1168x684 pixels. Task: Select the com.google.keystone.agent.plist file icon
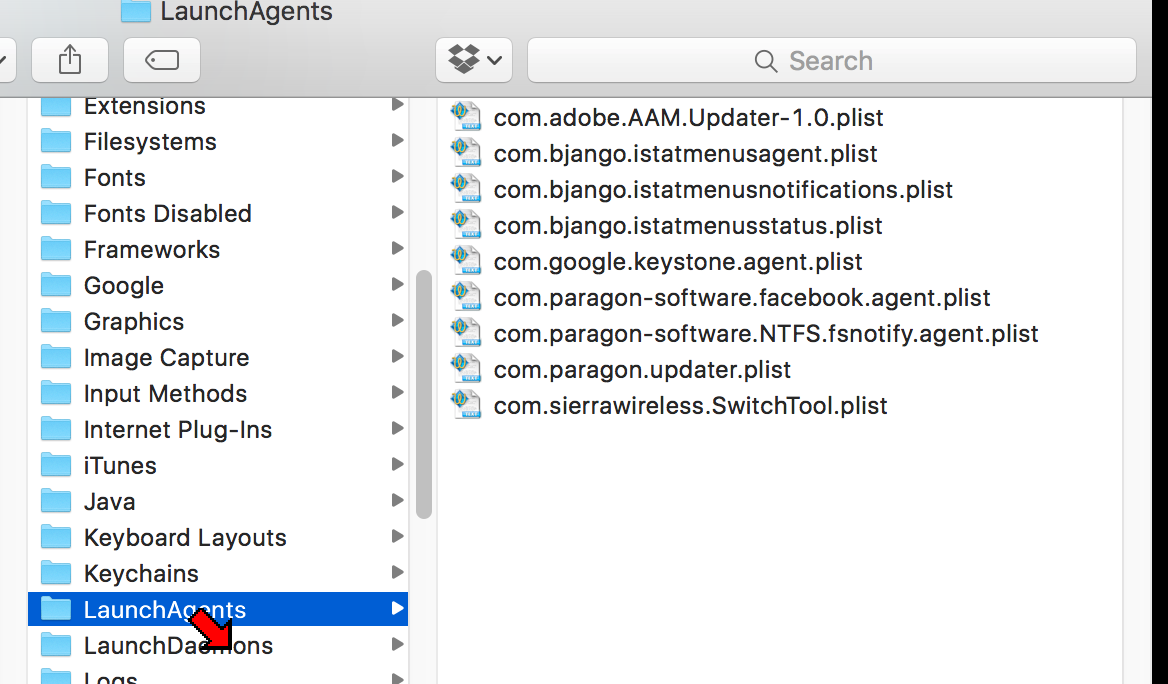click(466, 262)
